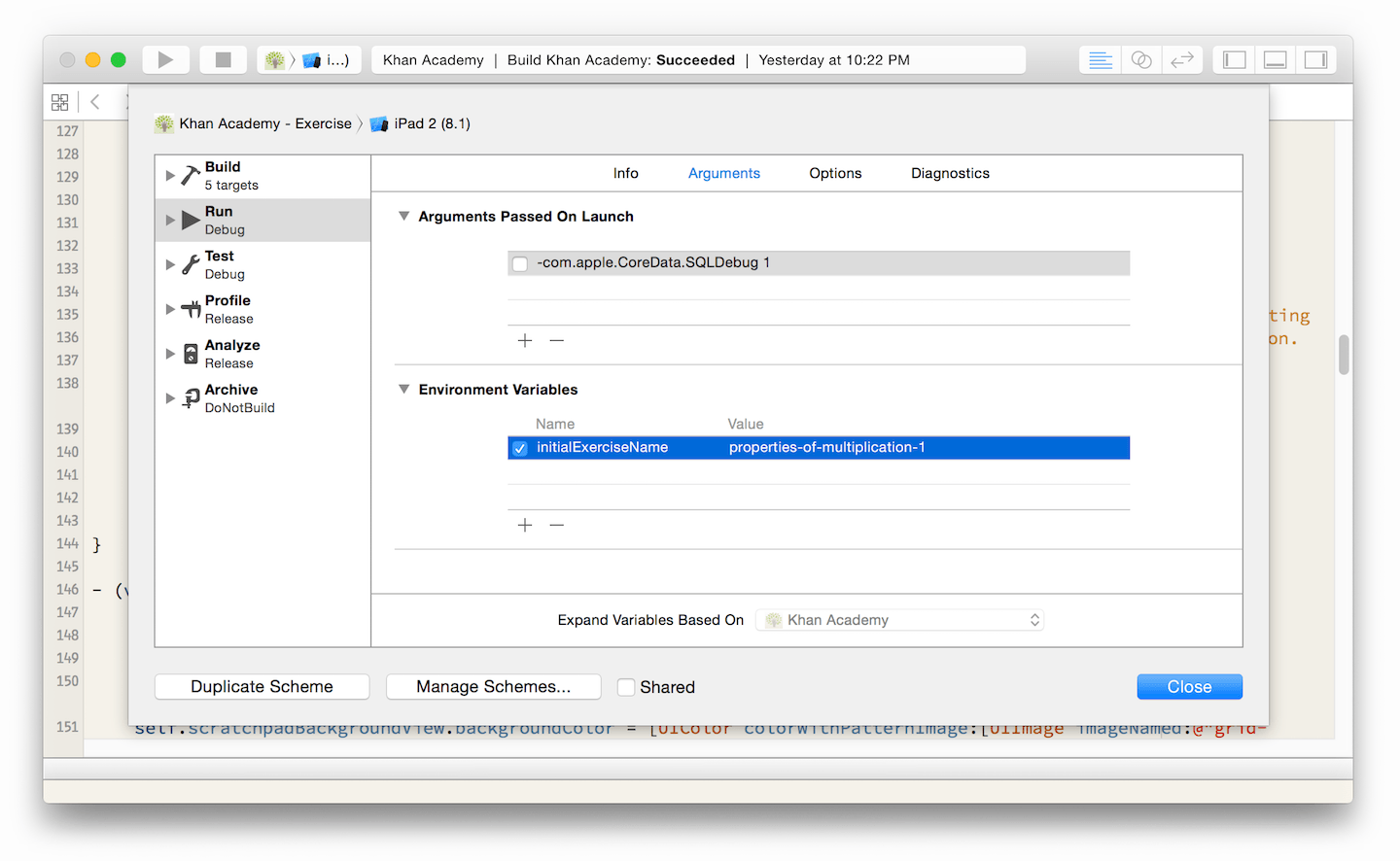Select Profile Release row label
The image size is (1400, 861).
[229, 309]
